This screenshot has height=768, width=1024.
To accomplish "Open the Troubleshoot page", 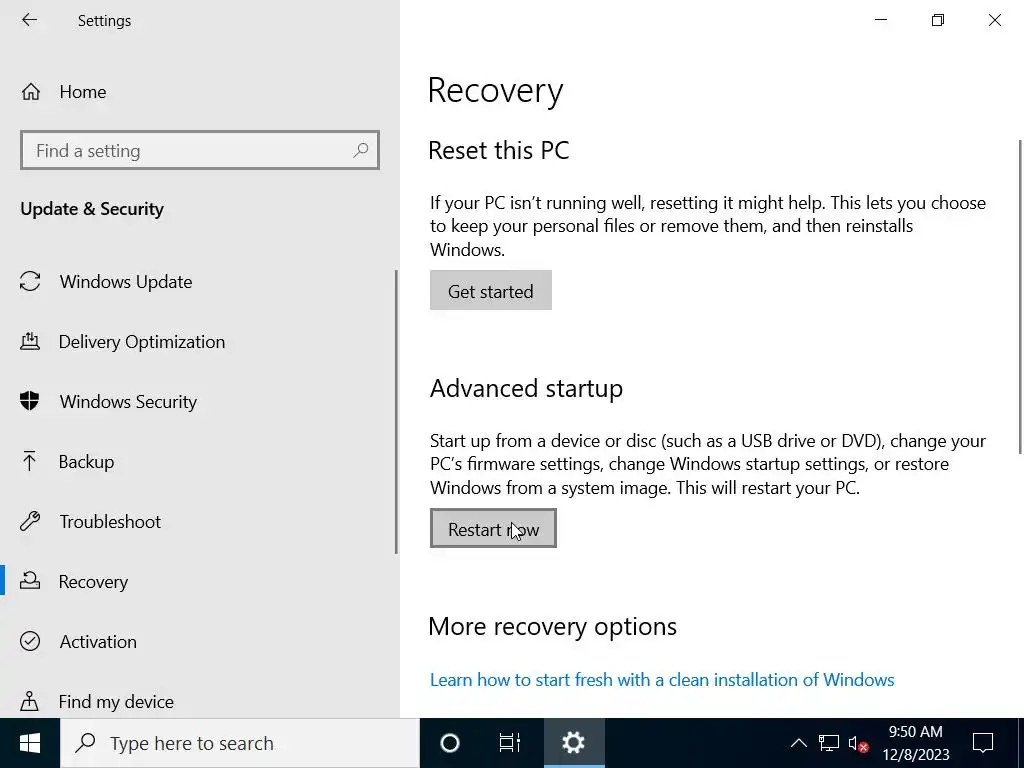I will point(200,521).
